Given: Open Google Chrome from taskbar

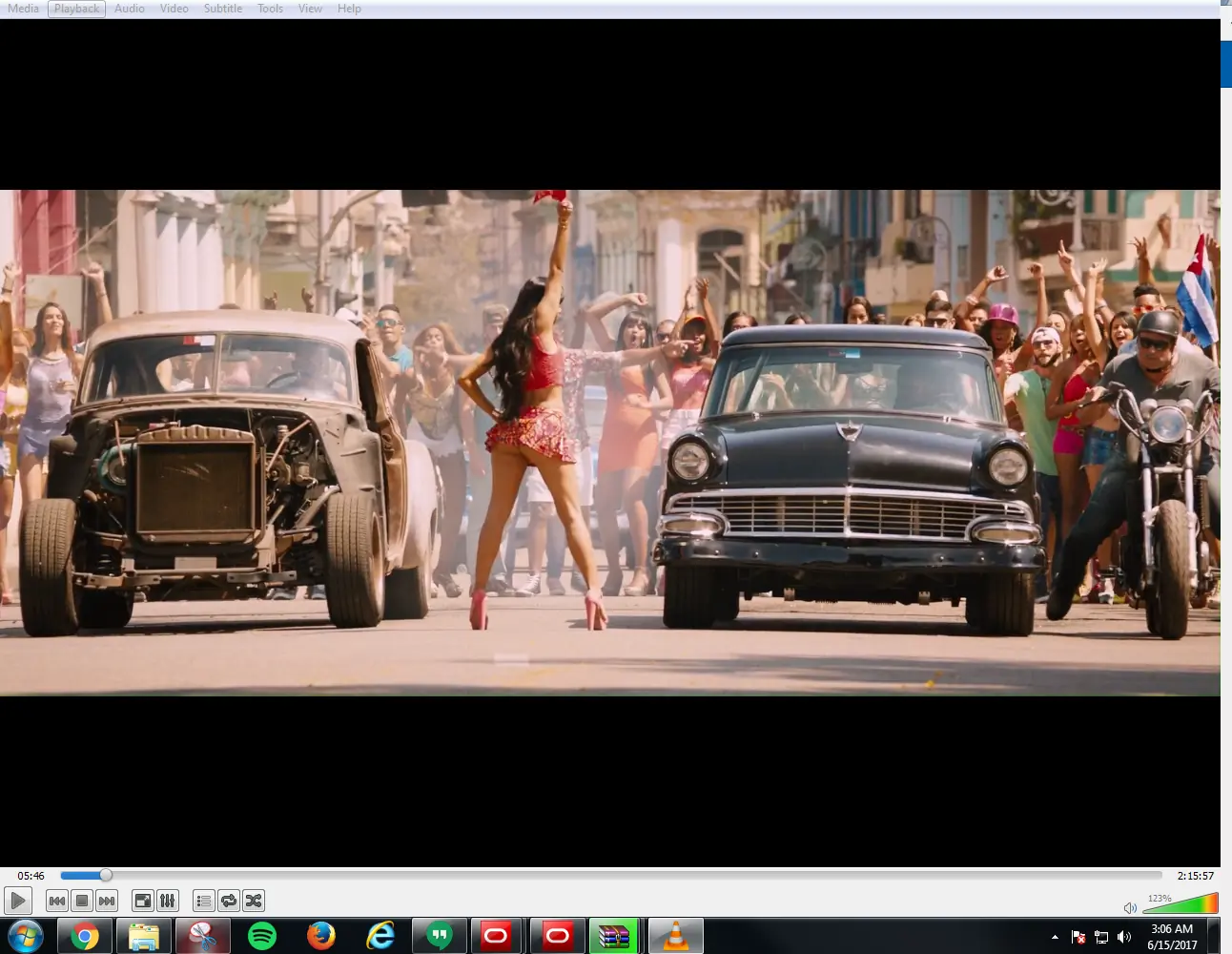Looking at the screenshot, I should coord(85,937).
